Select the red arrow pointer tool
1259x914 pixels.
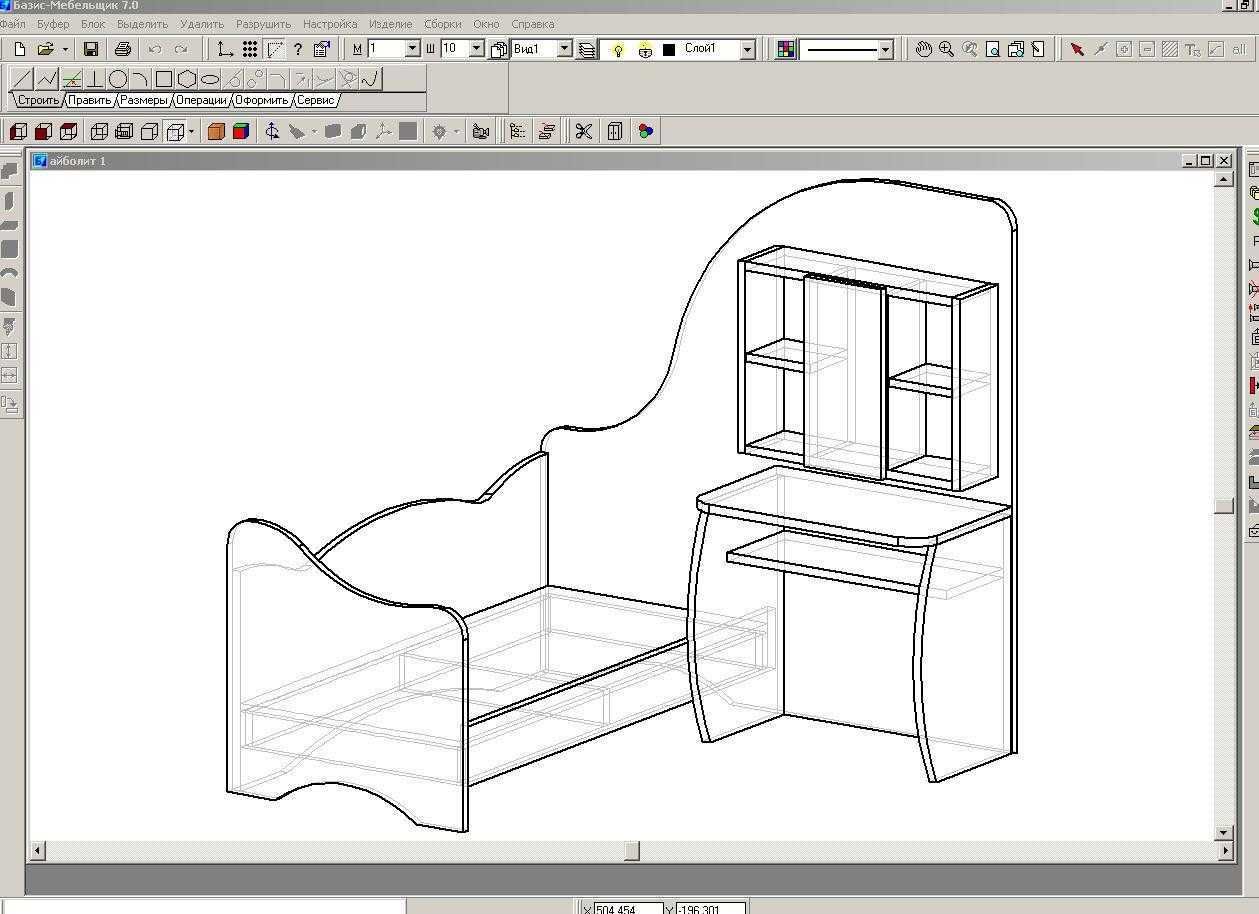tap(1077, 49)
